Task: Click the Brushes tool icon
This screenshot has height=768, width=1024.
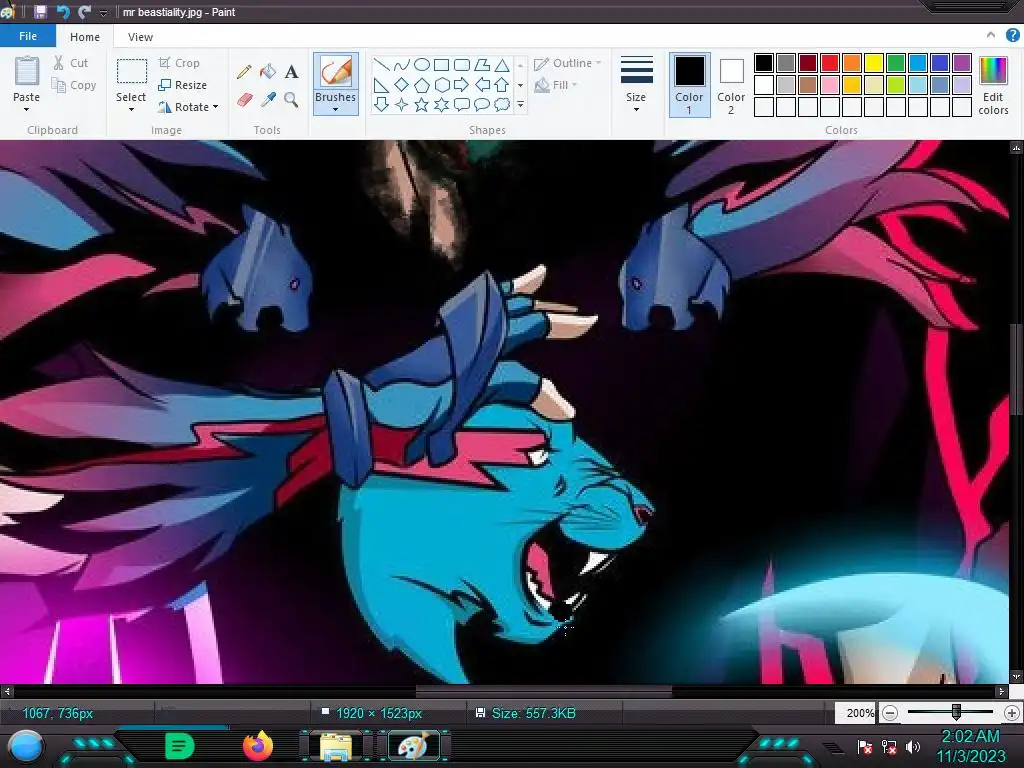Action: tap(336, 71)
